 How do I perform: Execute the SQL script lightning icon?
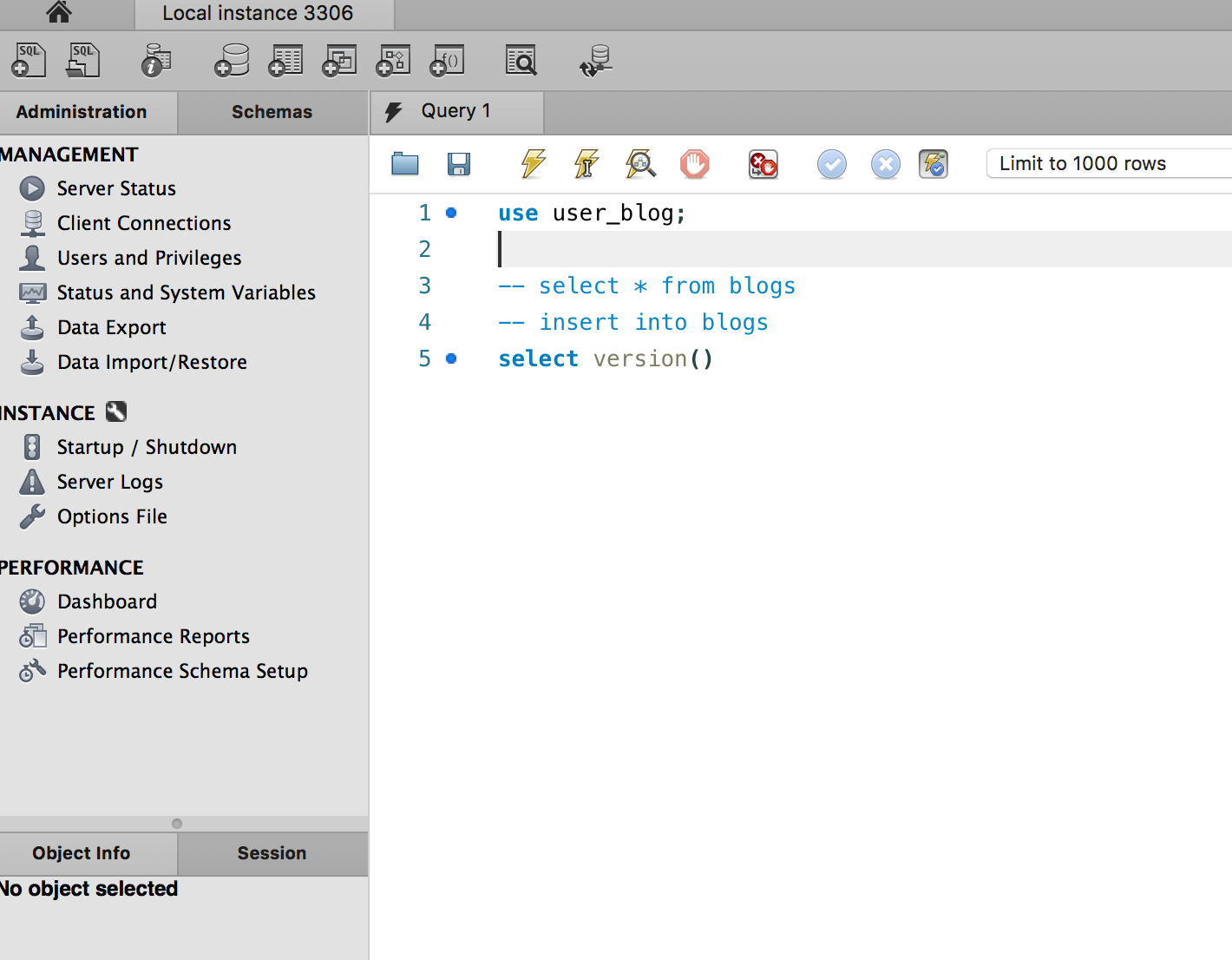533,163
